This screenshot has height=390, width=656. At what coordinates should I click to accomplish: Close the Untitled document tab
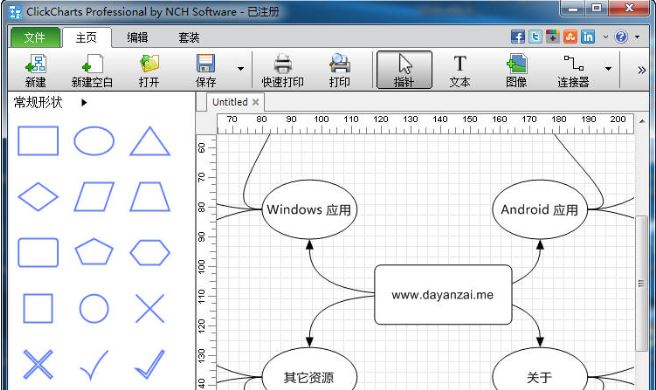point(256,102)
